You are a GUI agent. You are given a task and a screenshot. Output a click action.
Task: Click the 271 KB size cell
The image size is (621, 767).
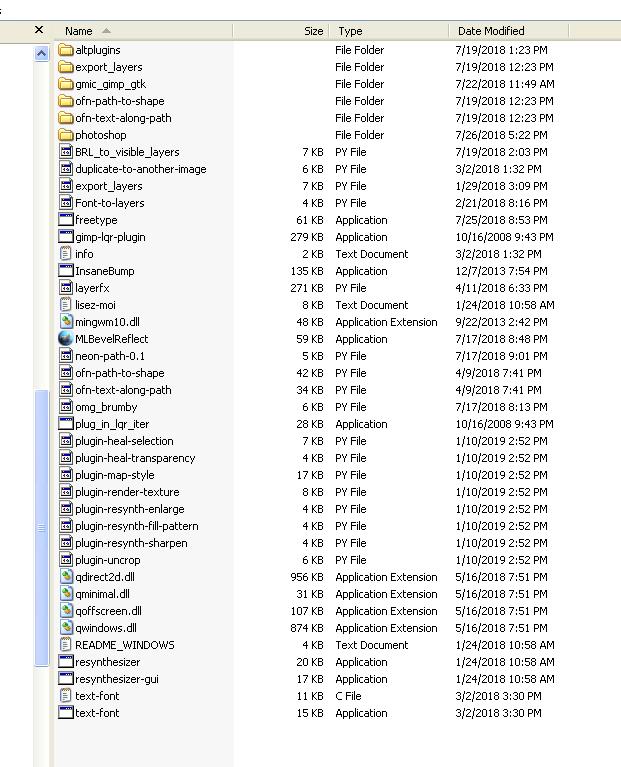coord(307,288)
